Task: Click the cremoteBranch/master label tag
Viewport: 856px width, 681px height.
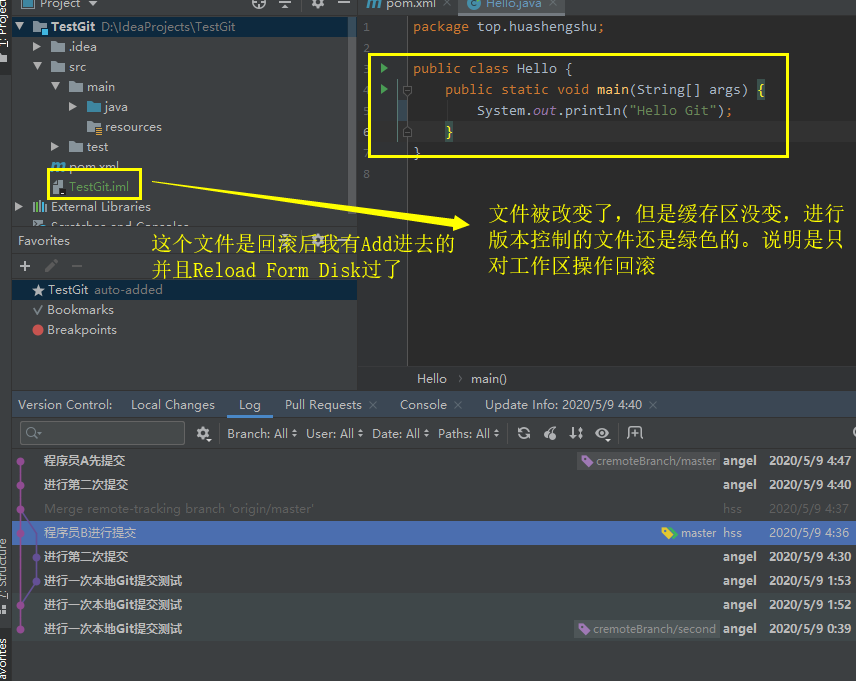Action: [649, 461]
